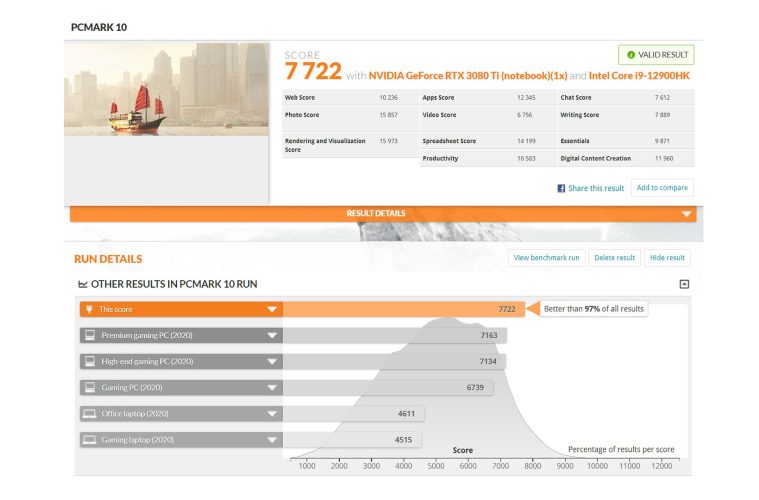Click the Rendering and Visualization Score row
The width and height of the screenshot is (759, 500).
click(350, 145)
